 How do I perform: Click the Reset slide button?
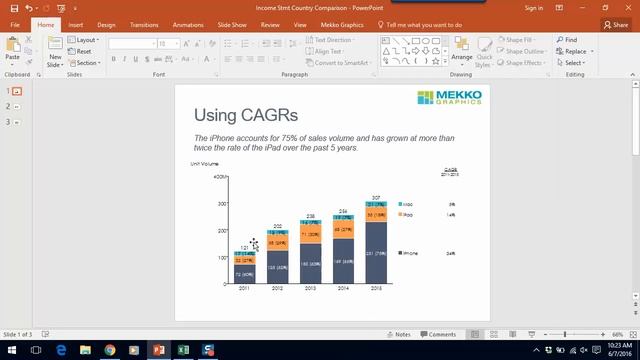coord(80,51)
